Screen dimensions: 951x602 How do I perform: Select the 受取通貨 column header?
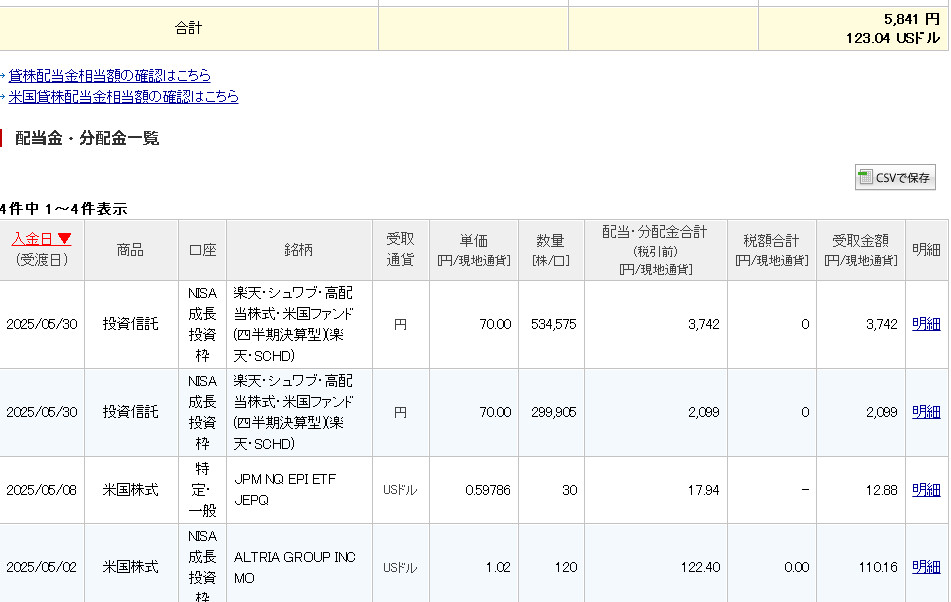coord(400,249)
